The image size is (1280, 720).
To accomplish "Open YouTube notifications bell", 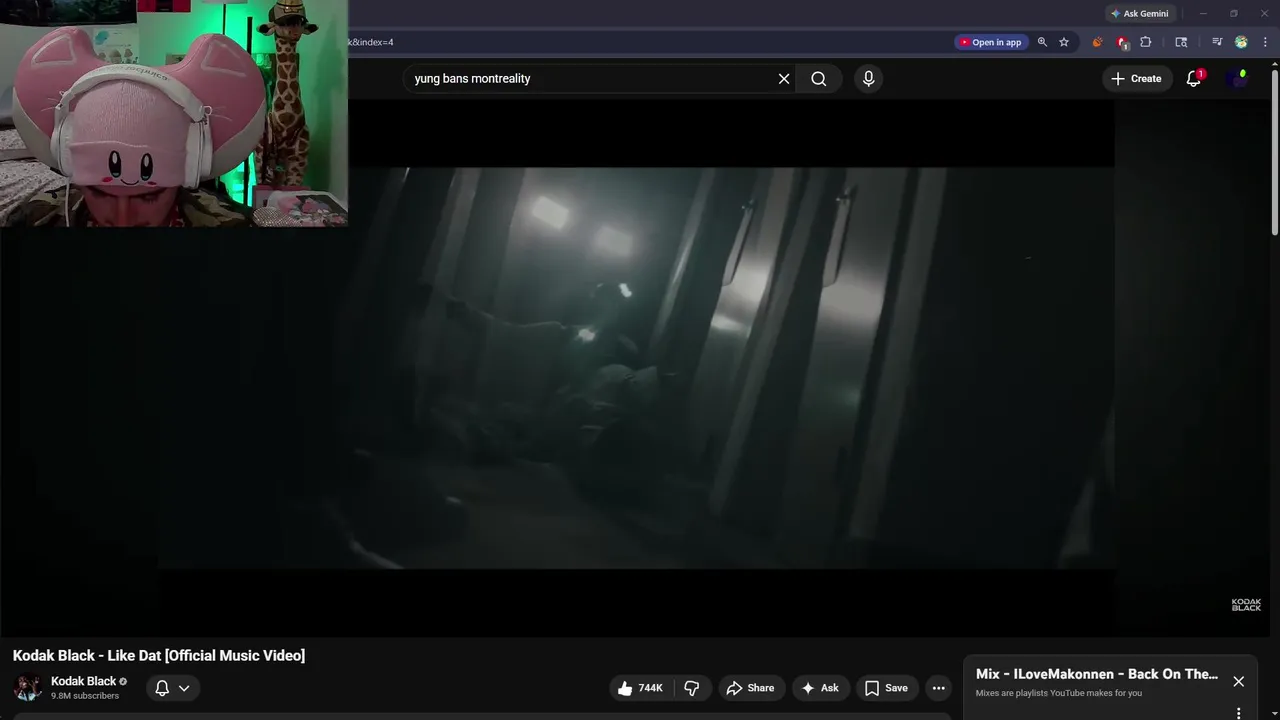I will (1193, 79).
